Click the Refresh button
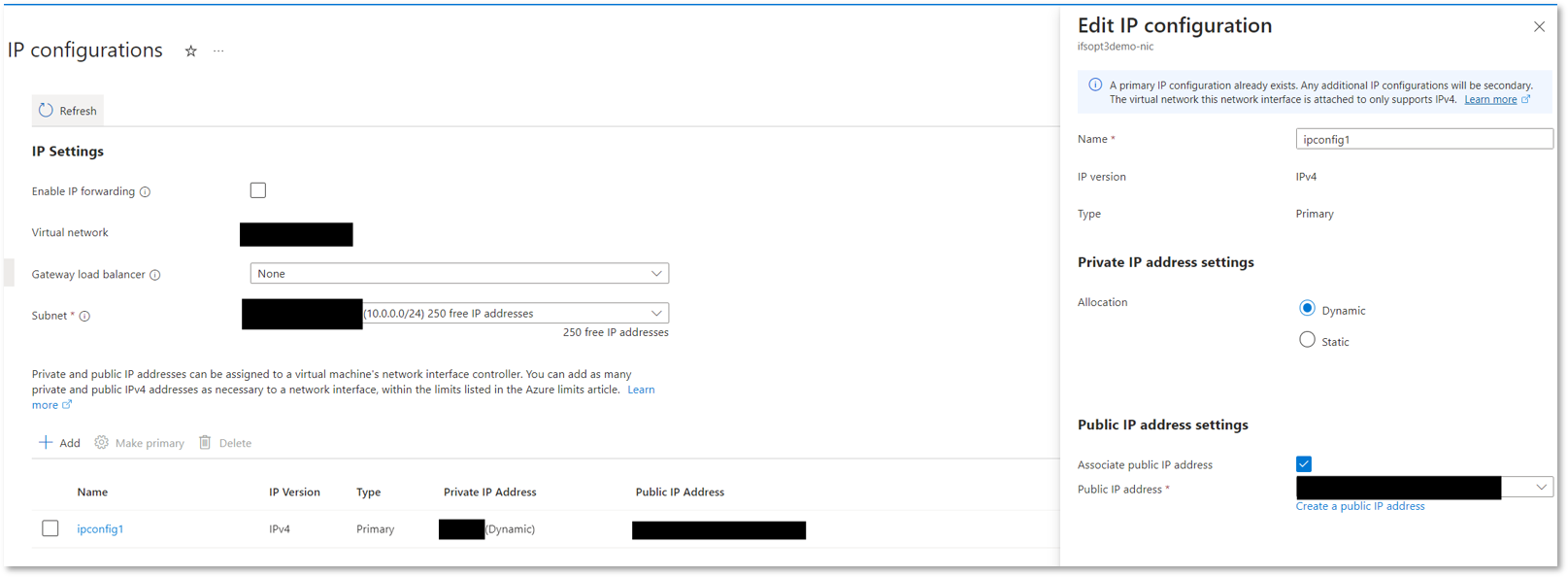Viewport: 1568px width, 577px height. (x=67, y=111)
